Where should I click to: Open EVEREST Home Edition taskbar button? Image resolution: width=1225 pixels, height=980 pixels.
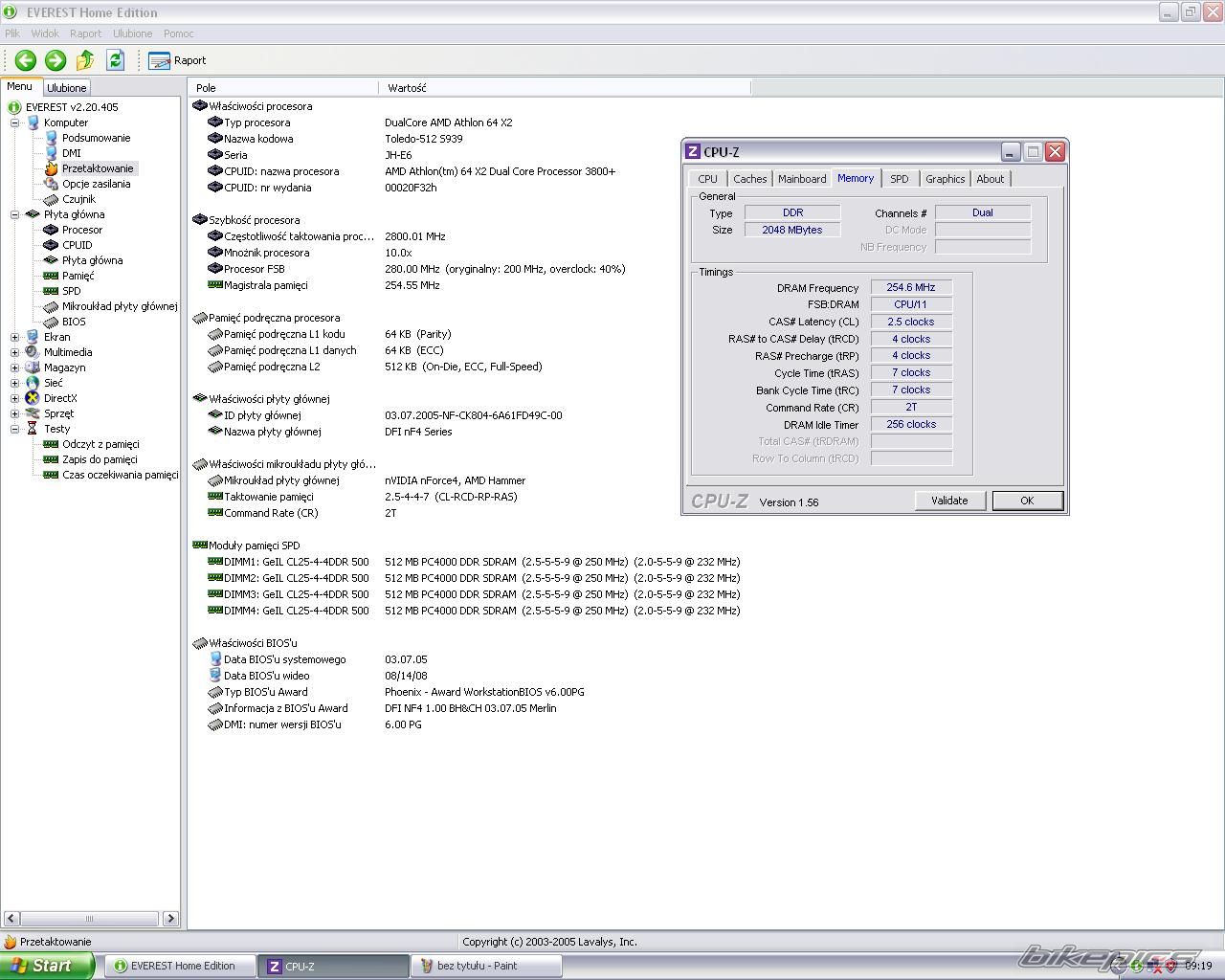[181, 966]
